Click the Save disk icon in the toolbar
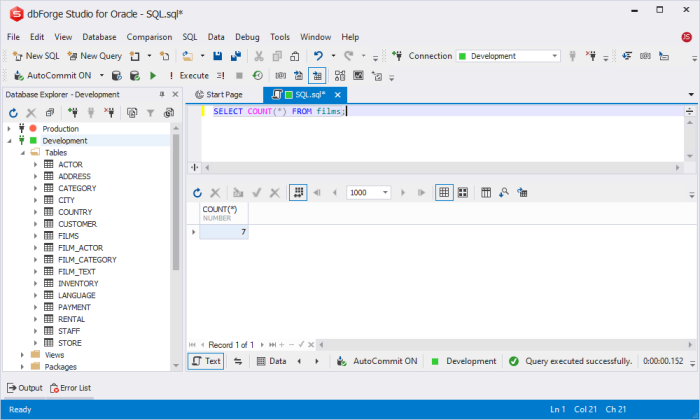 217,56
